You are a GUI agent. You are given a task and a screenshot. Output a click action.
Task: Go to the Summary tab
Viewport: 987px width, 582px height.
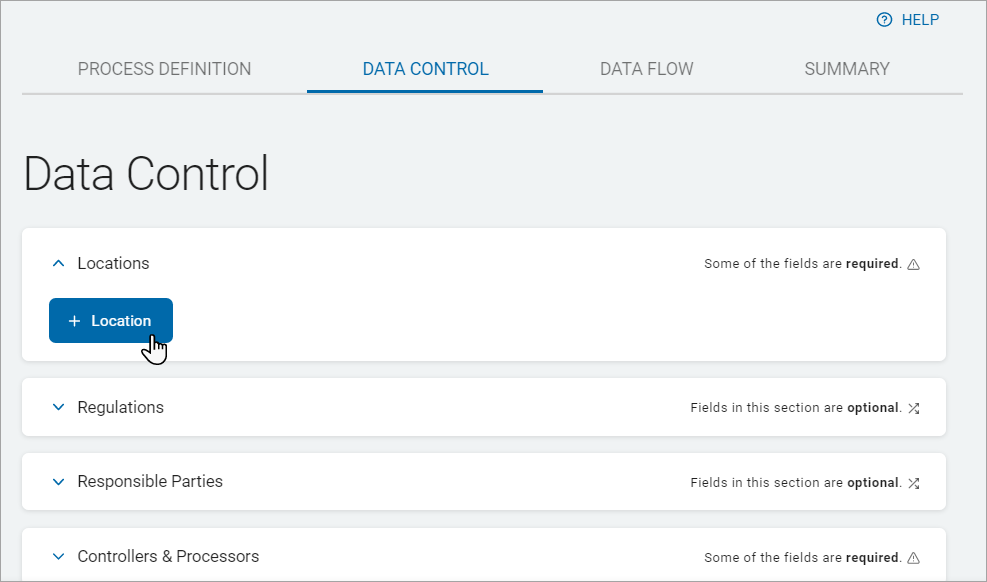tap(847, 69)
